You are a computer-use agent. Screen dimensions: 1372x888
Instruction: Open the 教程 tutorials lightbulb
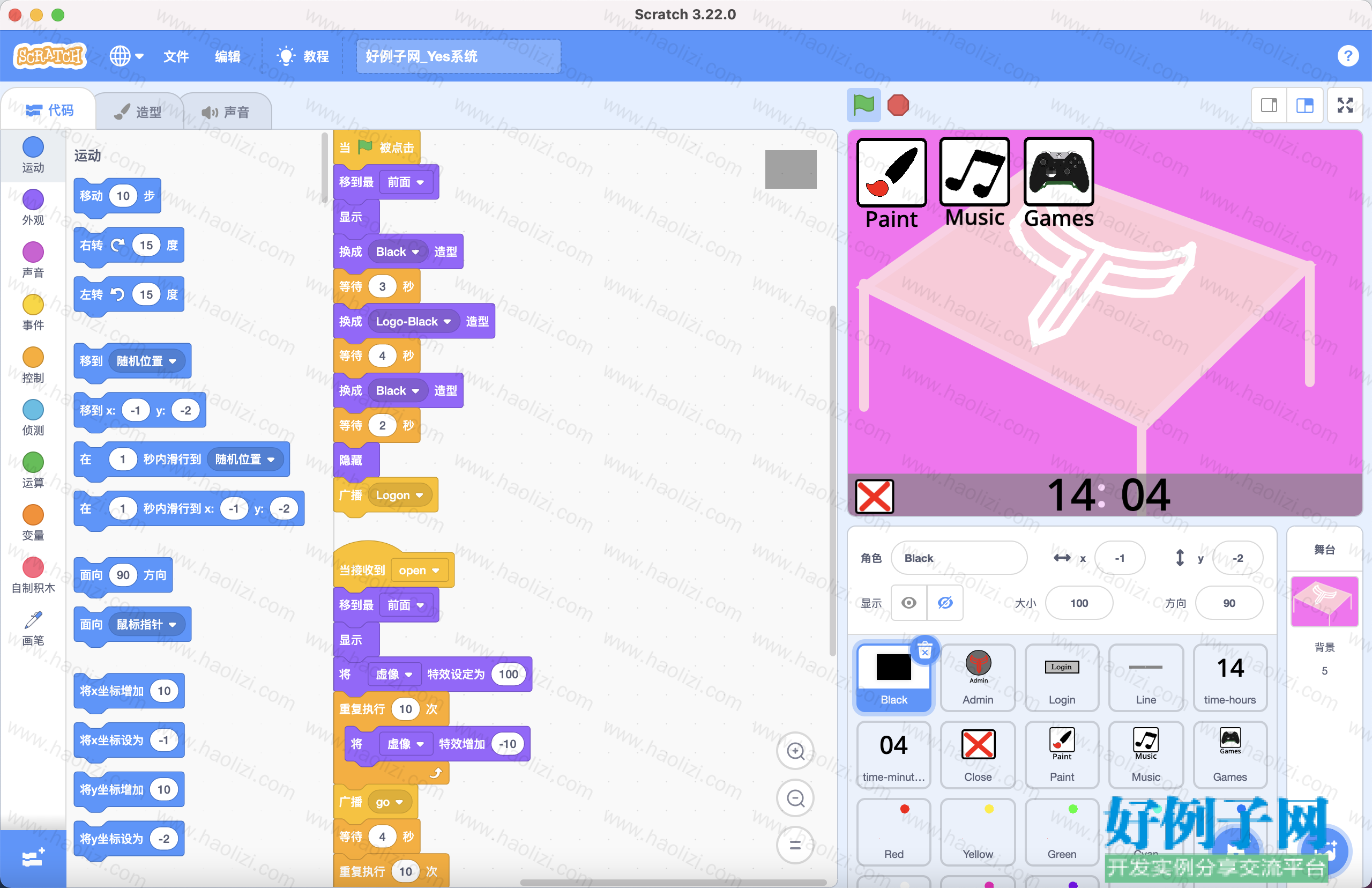pyautogui.click(x=302, y=56)
